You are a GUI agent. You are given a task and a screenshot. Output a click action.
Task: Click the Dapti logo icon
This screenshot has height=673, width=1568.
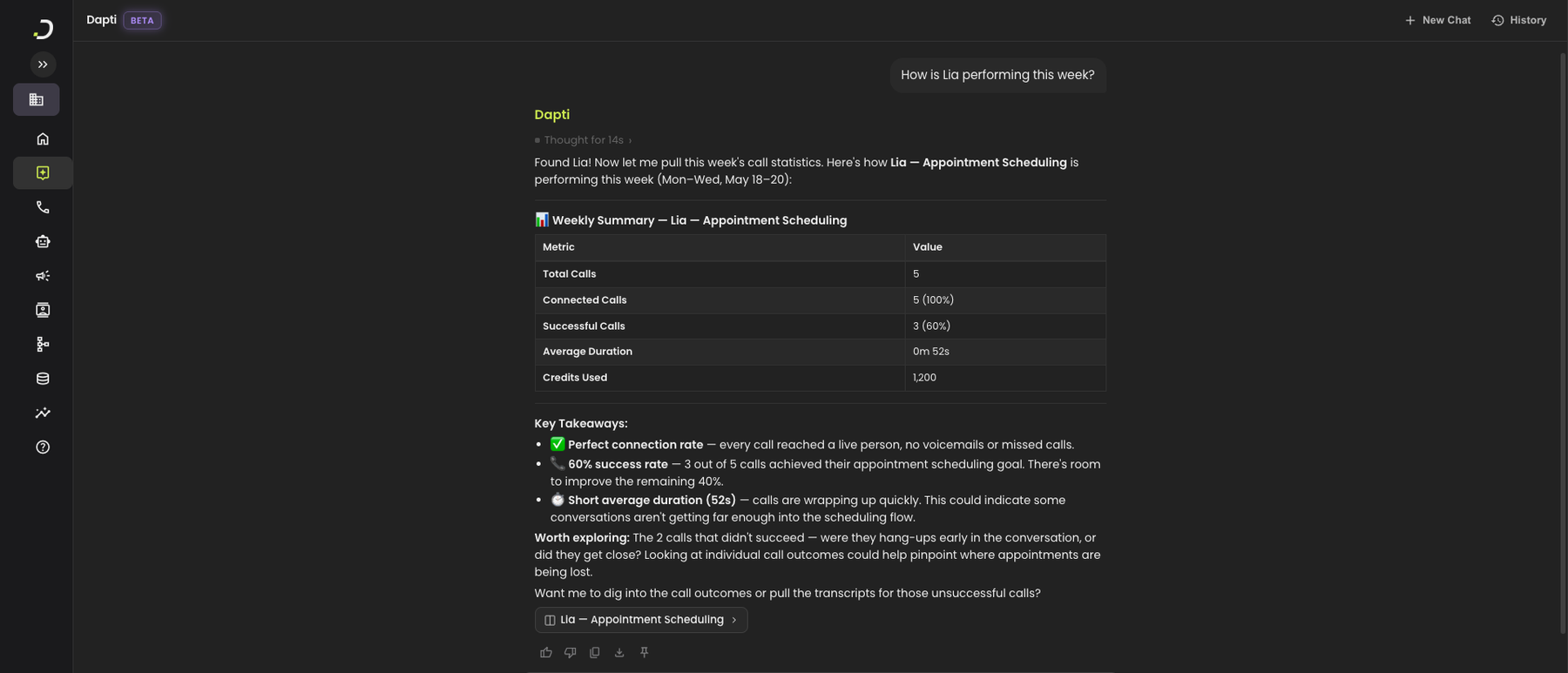click(43, 29)
